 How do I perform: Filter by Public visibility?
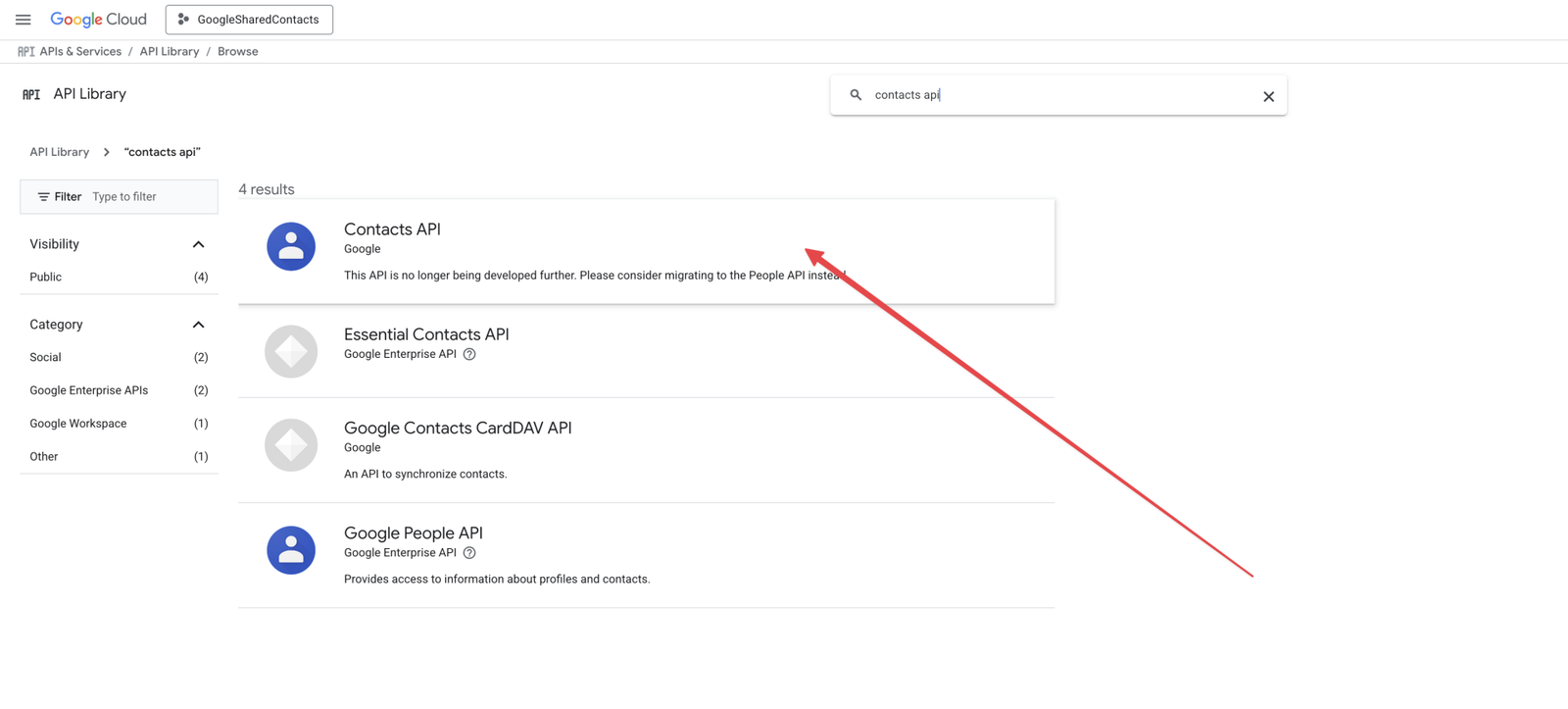click(x=119, y=278)
